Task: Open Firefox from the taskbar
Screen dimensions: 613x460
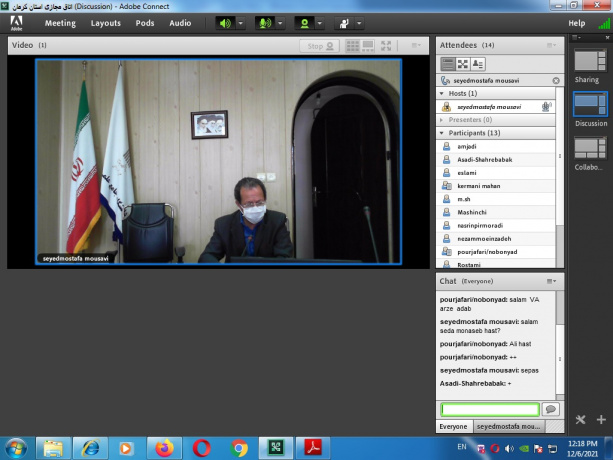Action: tap(165, 446)
